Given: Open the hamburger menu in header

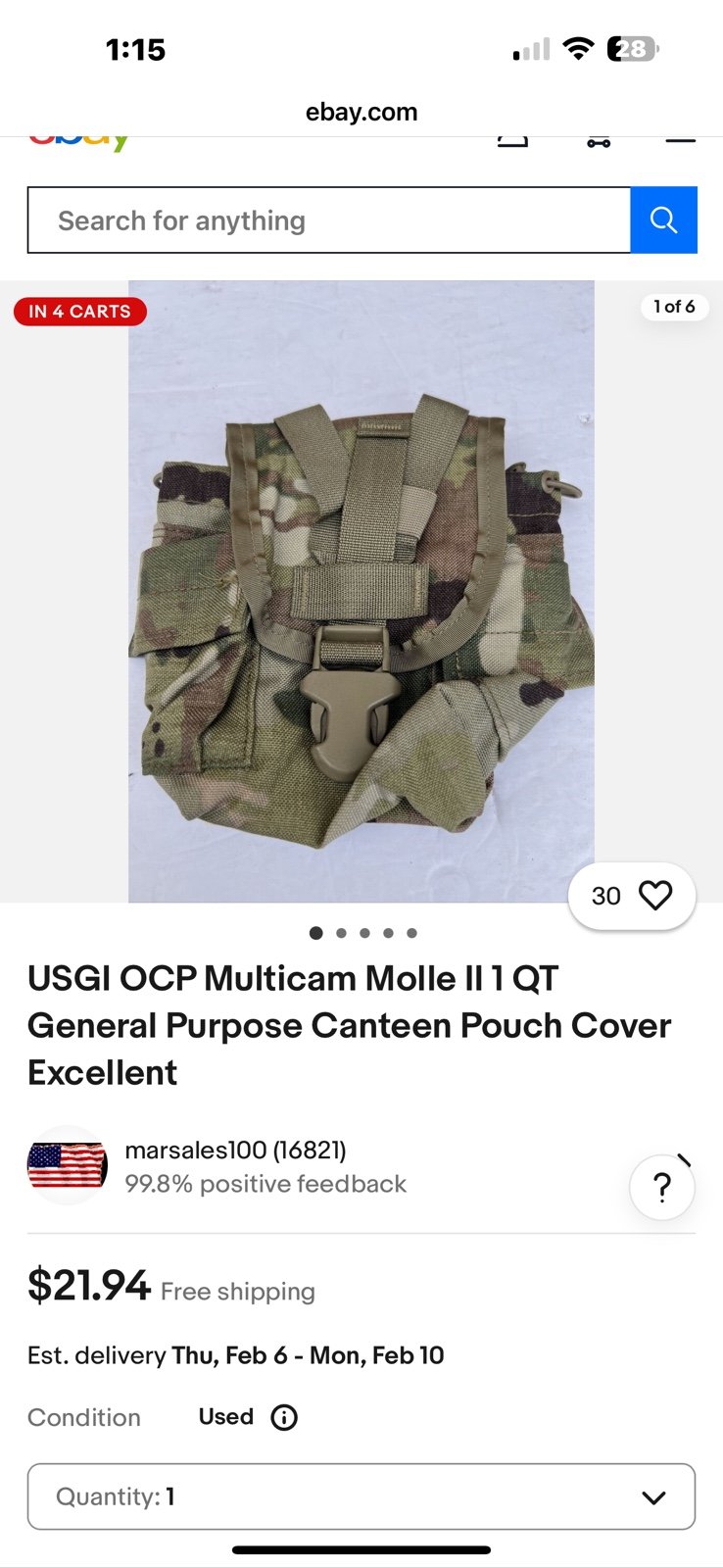Looking at the screenshot, I should point(680,140).
